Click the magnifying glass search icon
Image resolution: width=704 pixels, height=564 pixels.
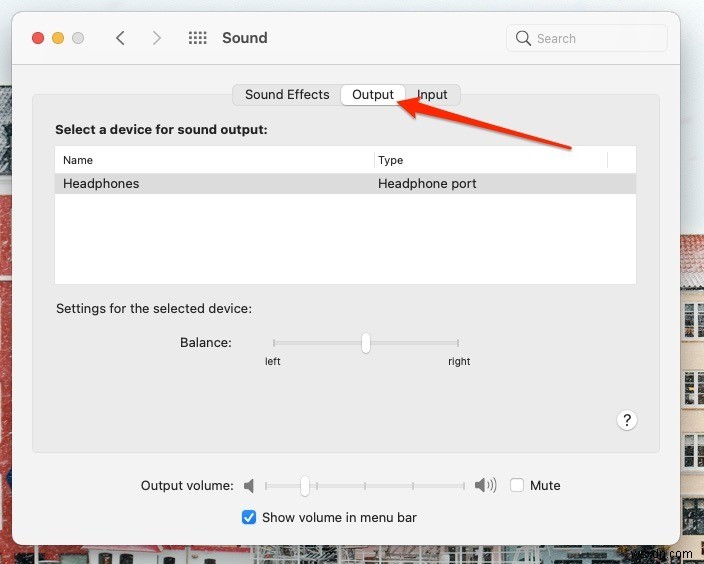(523, 38)
